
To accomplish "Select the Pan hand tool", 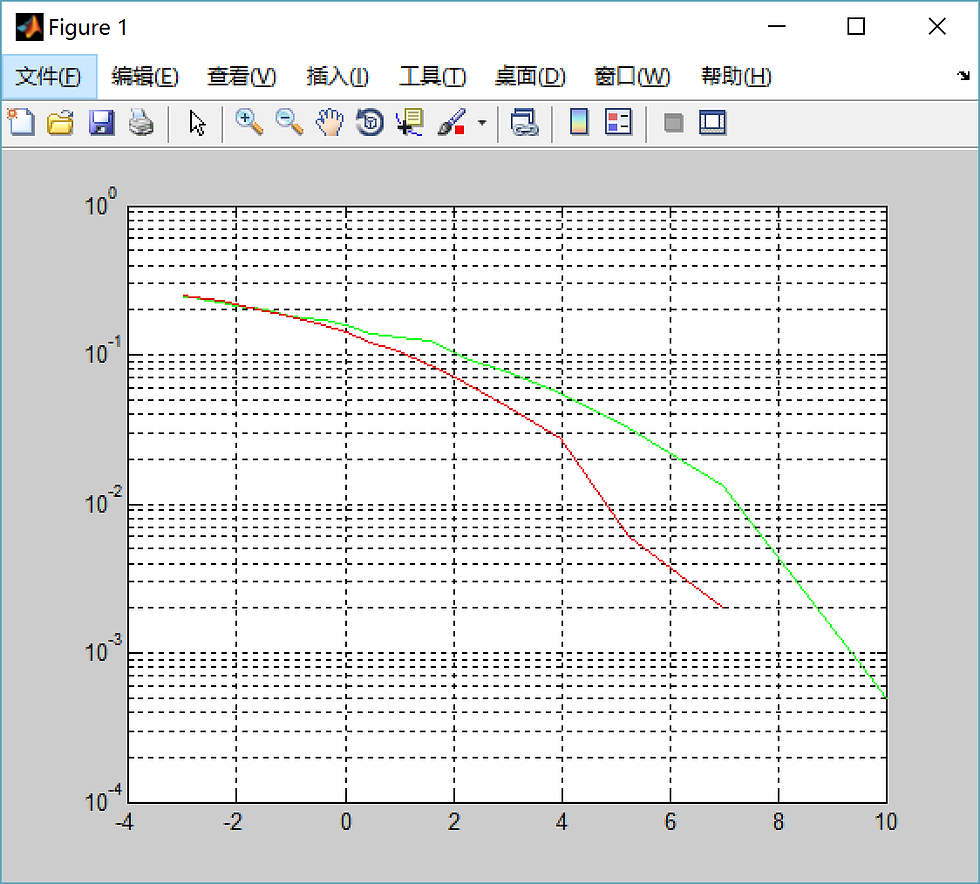I will click(329, 123).
